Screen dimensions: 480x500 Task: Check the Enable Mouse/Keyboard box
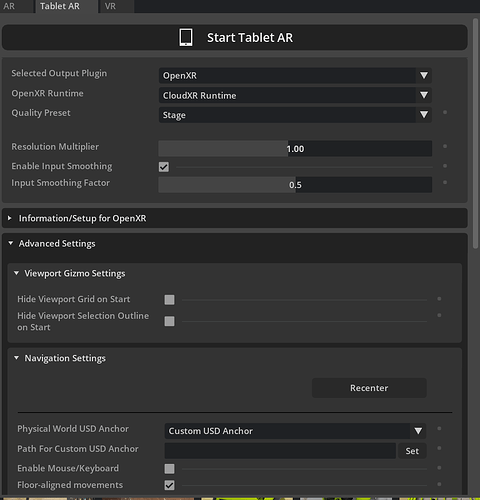pyautogui.click(x=169, y=469)
